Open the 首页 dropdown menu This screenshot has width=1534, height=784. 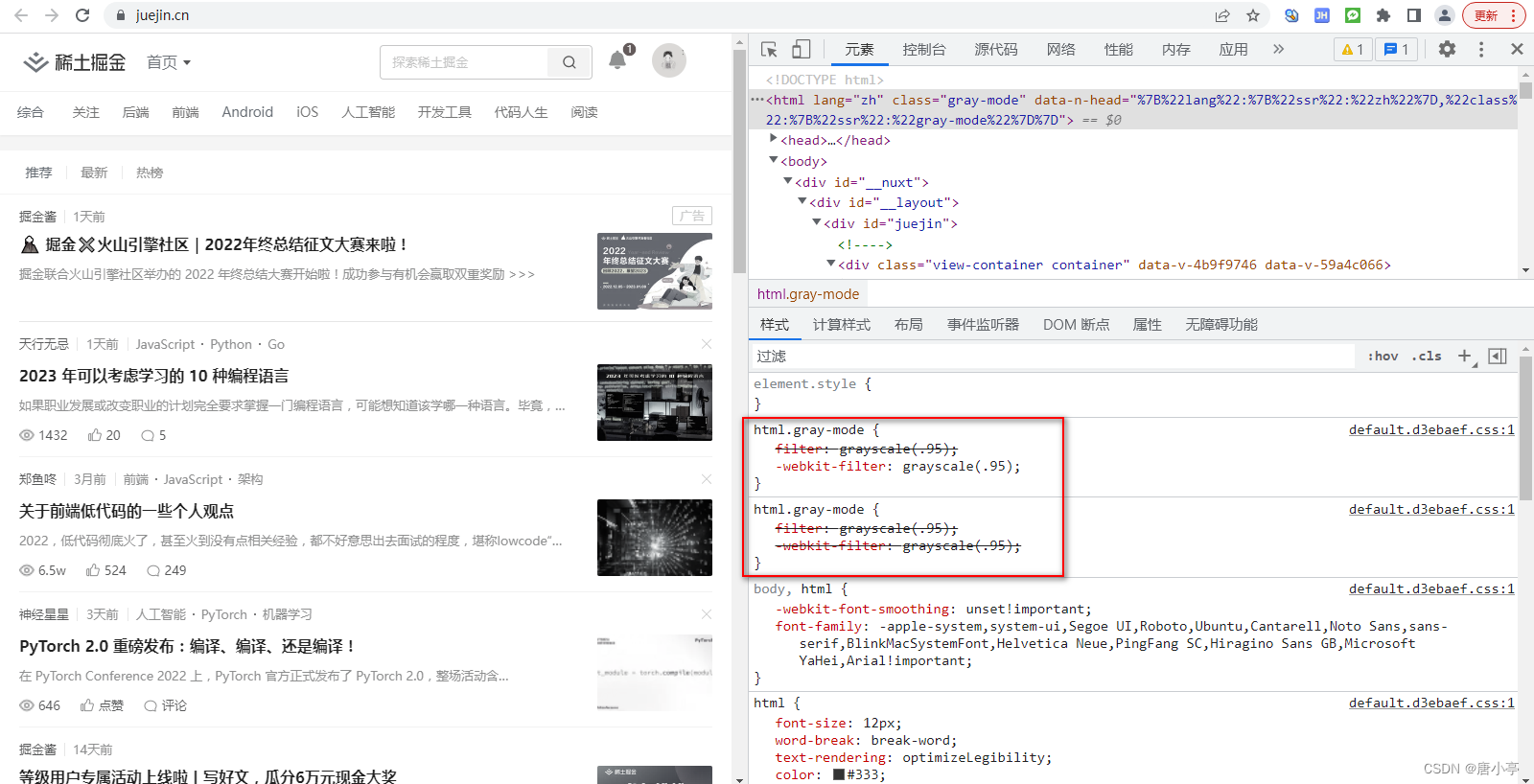click(x=169, y=62)
